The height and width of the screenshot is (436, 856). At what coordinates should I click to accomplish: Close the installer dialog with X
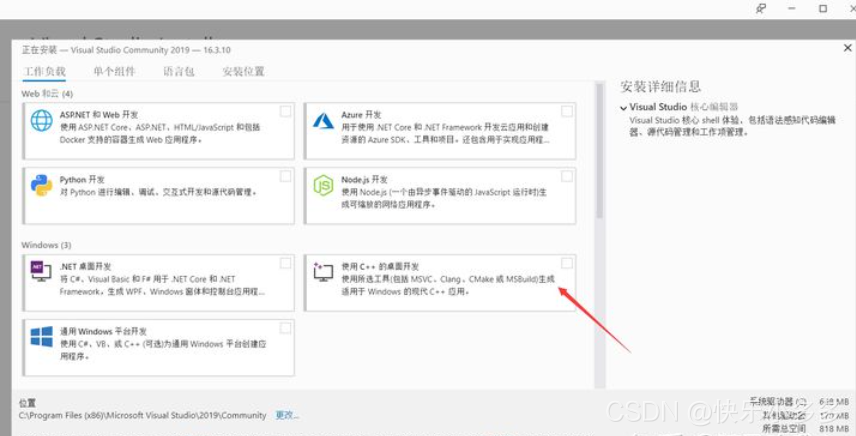point(847,48)
